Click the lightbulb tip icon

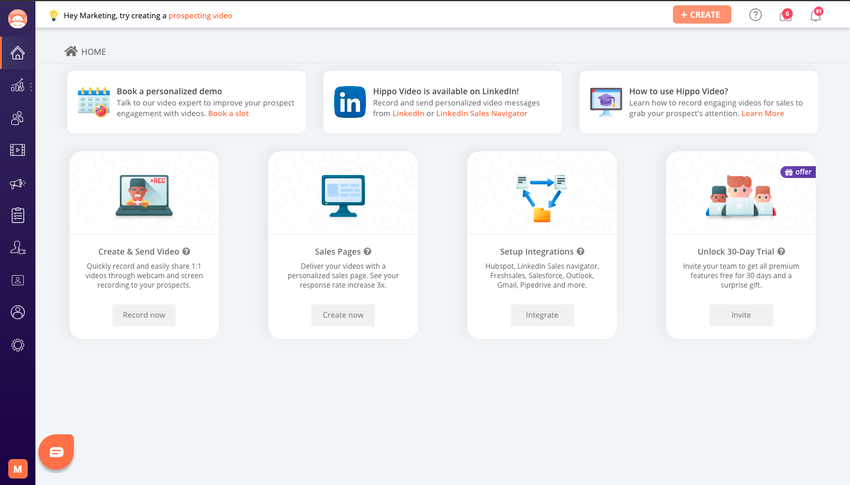53,15
